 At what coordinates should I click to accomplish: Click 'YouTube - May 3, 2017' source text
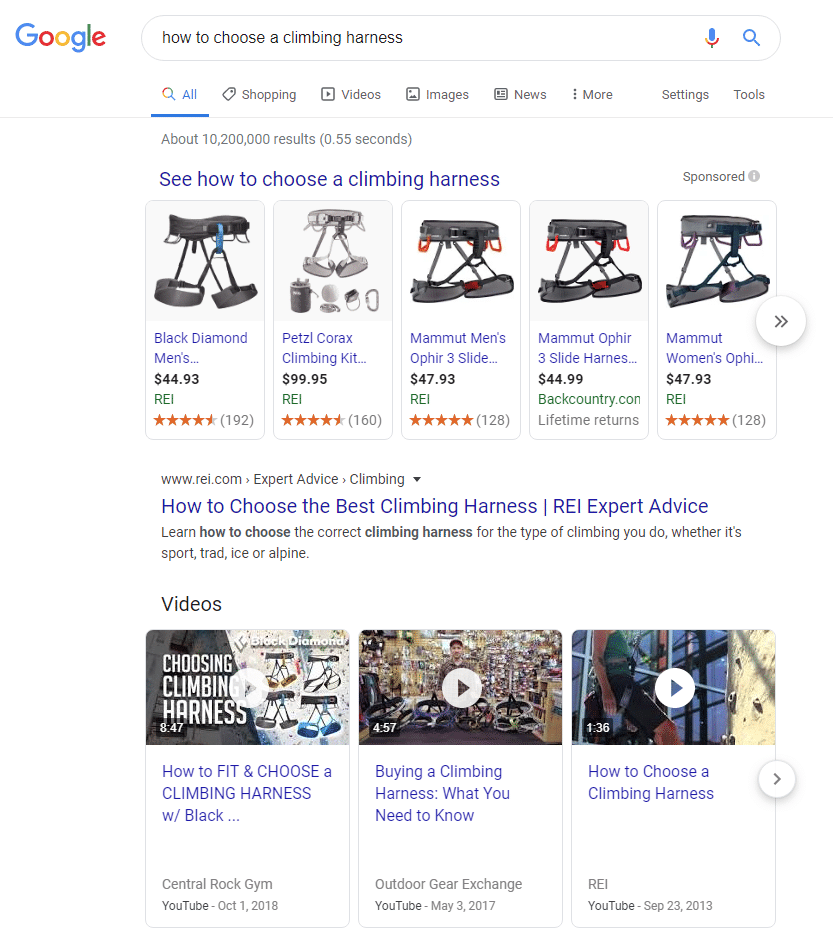tap(435, 906)
